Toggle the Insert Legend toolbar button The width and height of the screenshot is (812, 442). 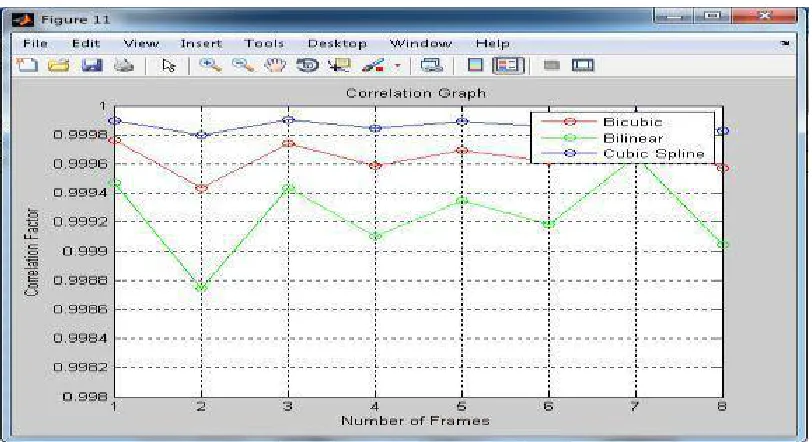pyautogui.click(x=509, y=65)
